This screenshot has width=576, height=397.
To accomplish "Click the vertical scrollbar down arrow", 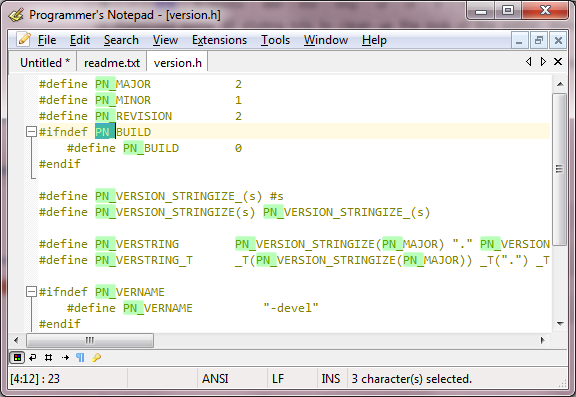I will click(560, 324).
